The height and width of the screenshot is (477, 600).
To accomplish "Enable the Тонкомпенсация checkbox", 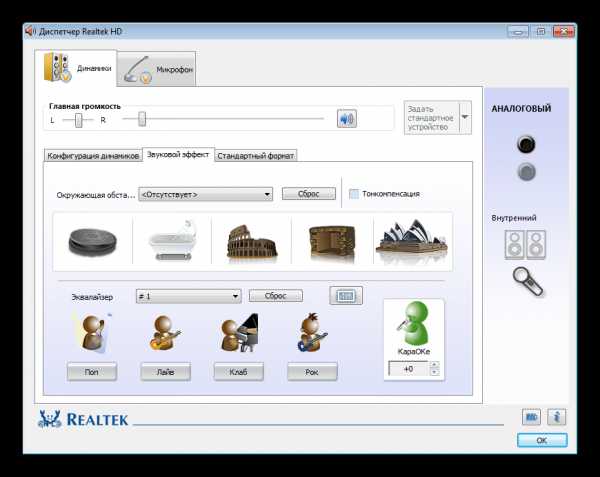I will pyautogui.click(x=354, y=194).
